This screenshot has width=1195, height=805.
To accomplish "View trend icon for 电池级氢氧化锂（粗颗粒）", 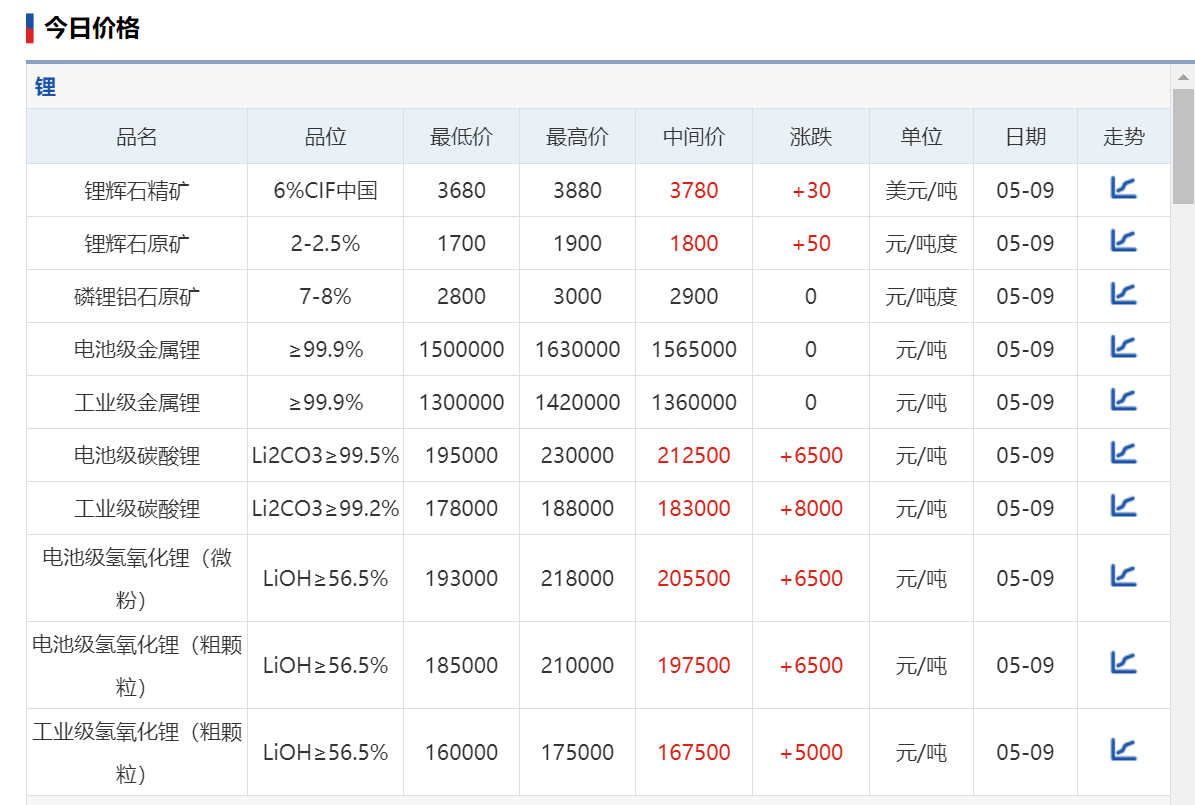I will [x=1123, y=663].
